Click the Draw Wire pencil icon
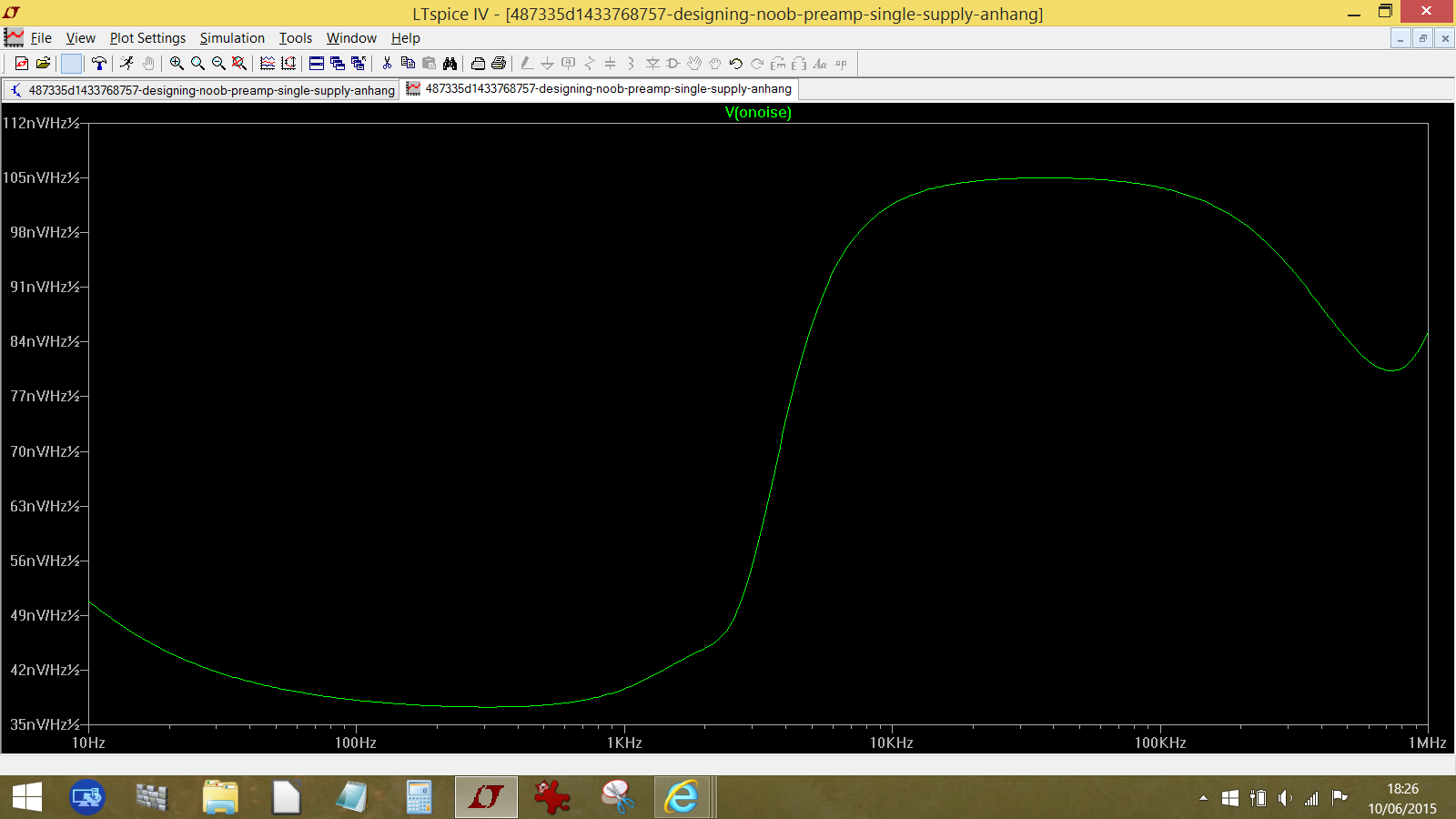The image size is (1456, 819). pos(527,64)
